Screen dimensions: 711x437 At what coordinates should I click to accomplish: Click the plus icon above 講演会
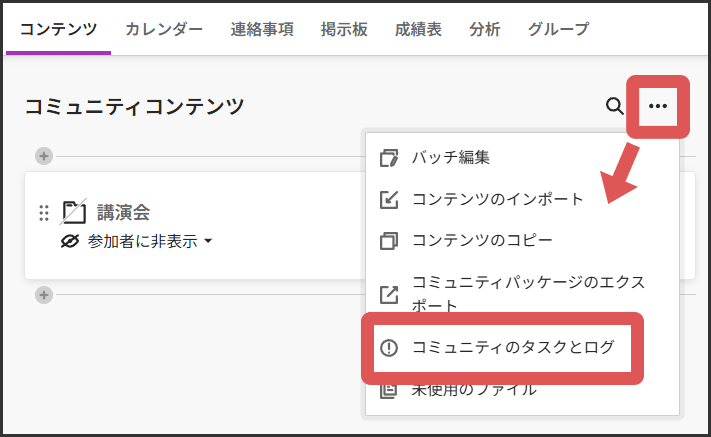coord(43,156)
